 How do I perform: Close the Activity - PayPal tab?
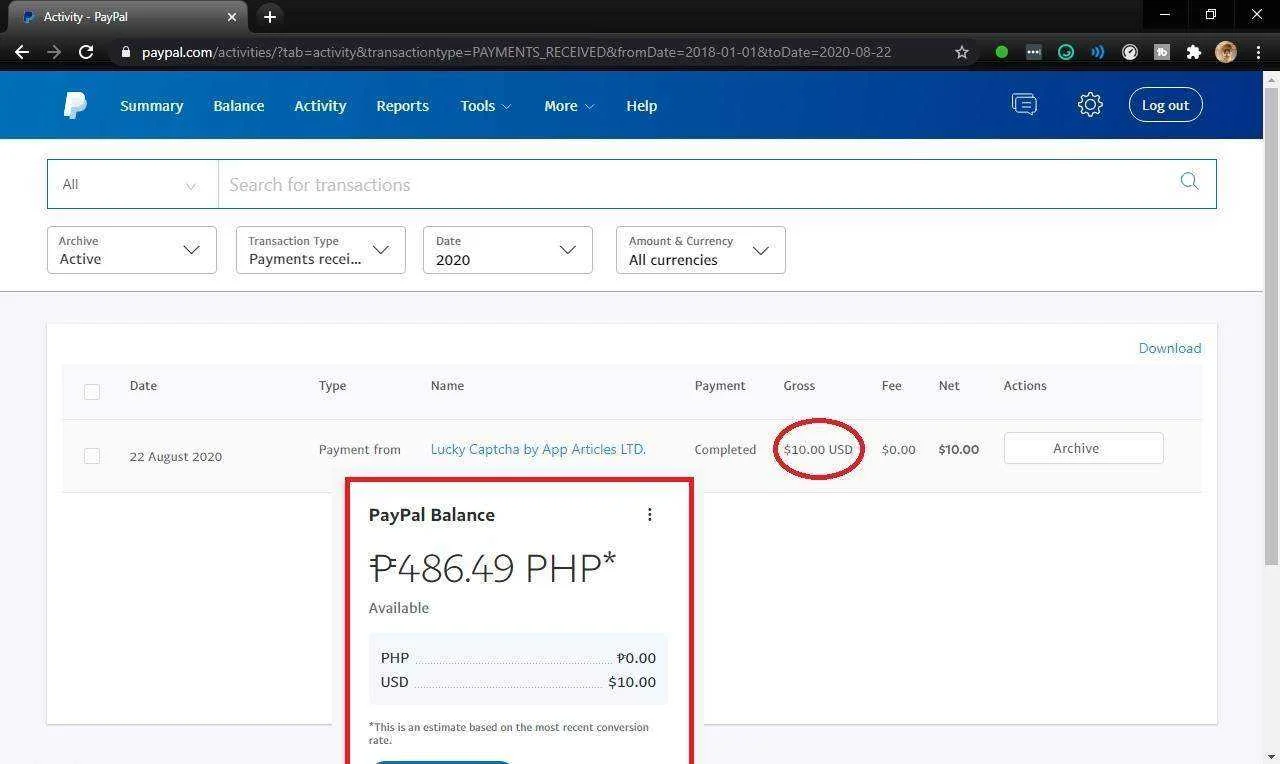click(x=232, y=17)
